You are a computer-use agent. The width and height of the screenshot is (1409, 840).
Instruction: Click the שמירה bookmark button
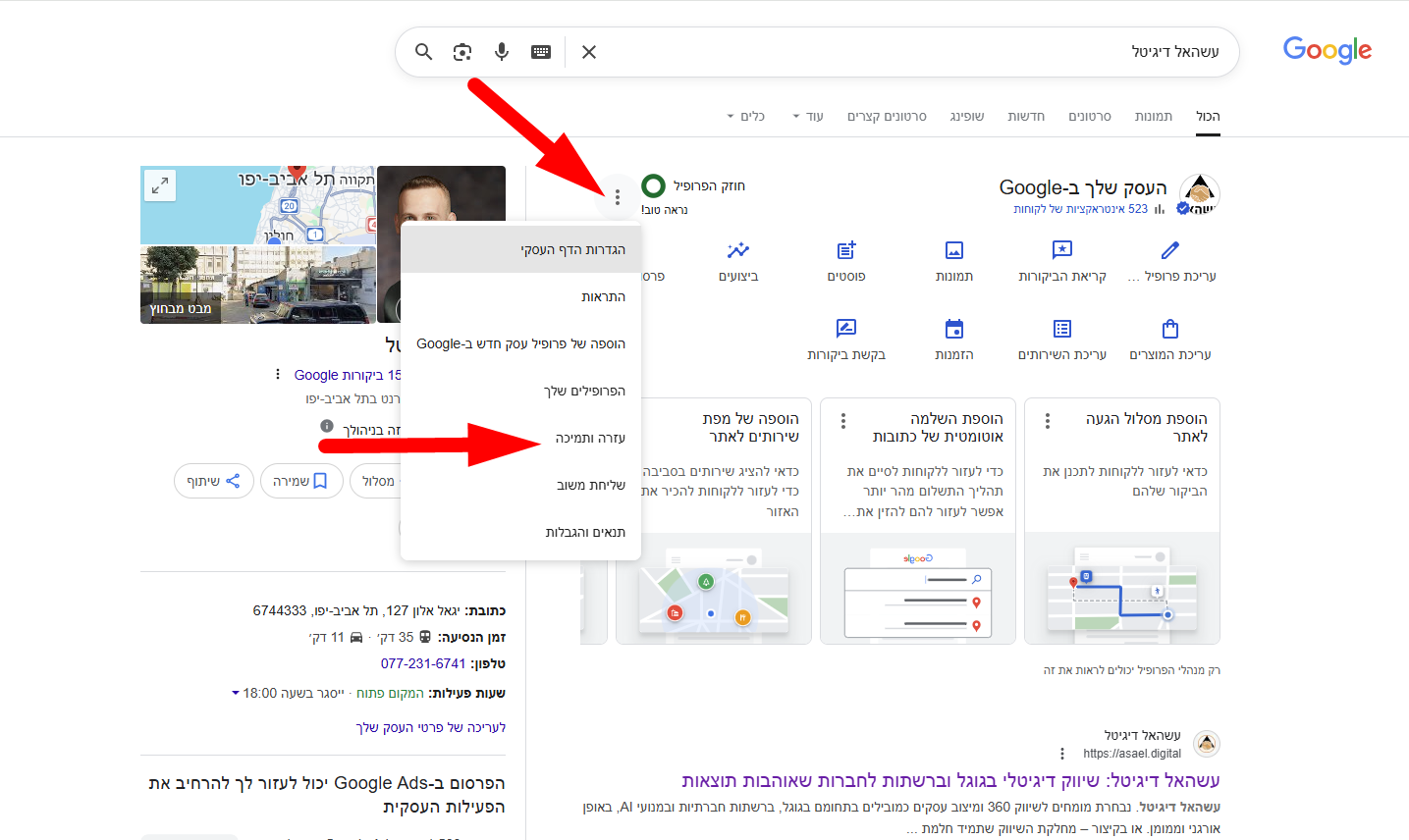[x=301, y=481]
